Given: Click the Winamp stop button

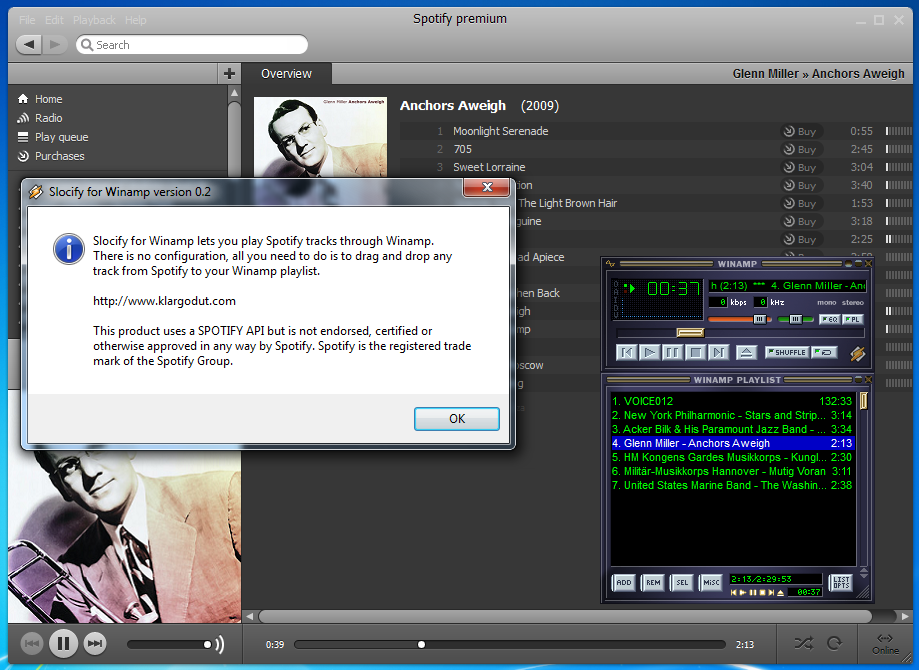Looking at the screenshot, I should click(x=696, y=352).
